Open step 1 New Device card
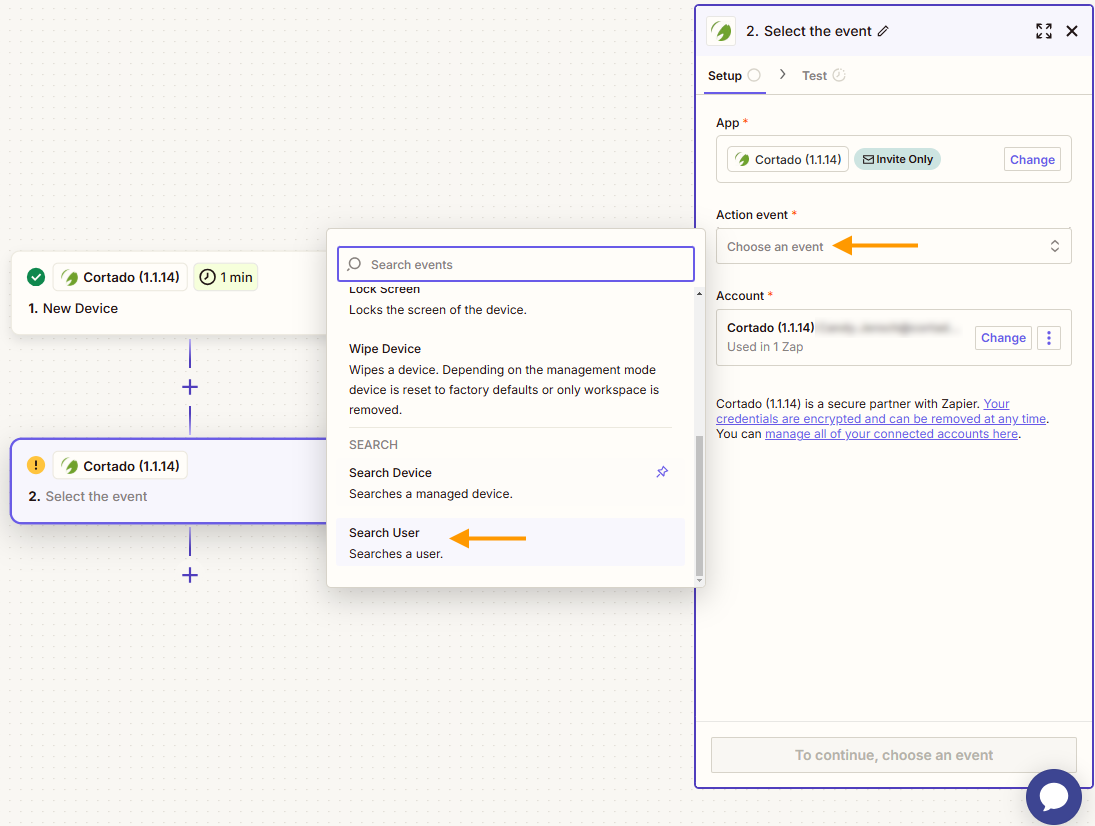 pos(169,293)
